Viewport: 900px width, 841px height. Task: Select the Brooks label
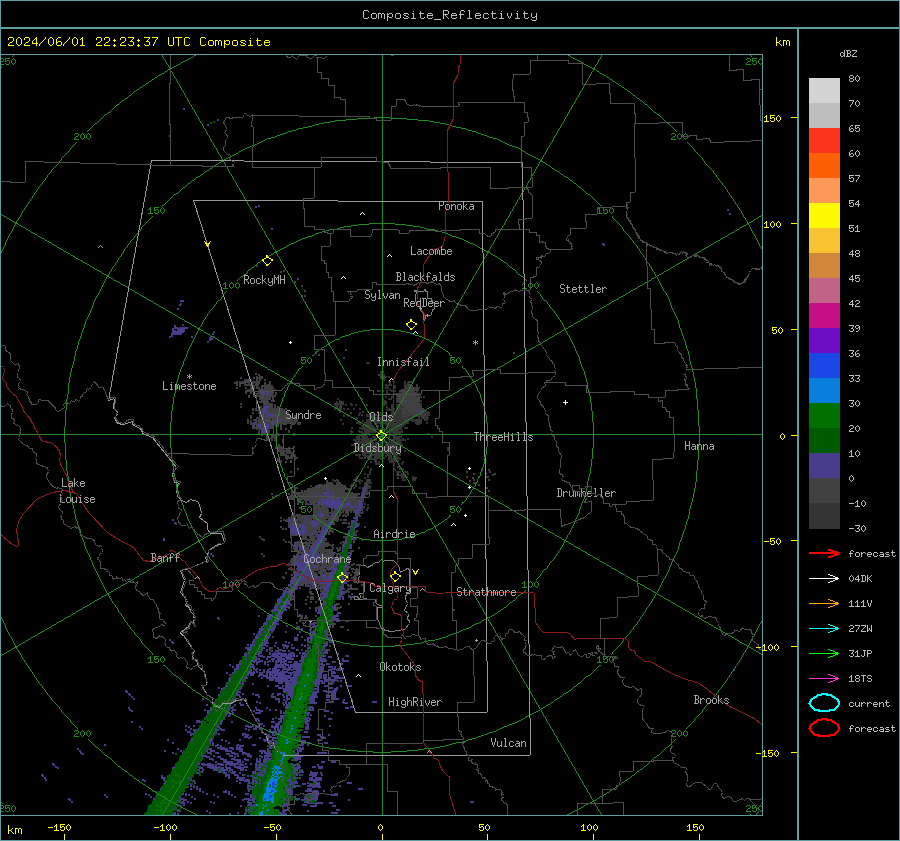click(x=711, y=700)
